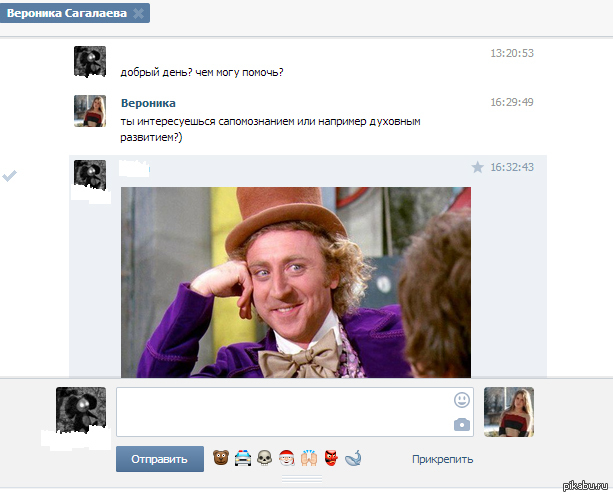Close the Вероника Сагалаева chat tab

(x=139, y=13)
